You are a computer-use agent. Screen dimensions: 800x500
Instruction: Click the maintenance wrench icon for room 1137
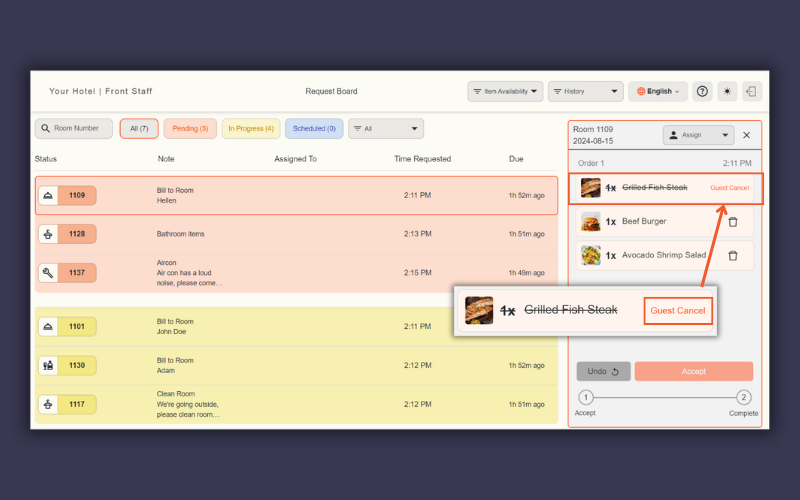[48, 272]
